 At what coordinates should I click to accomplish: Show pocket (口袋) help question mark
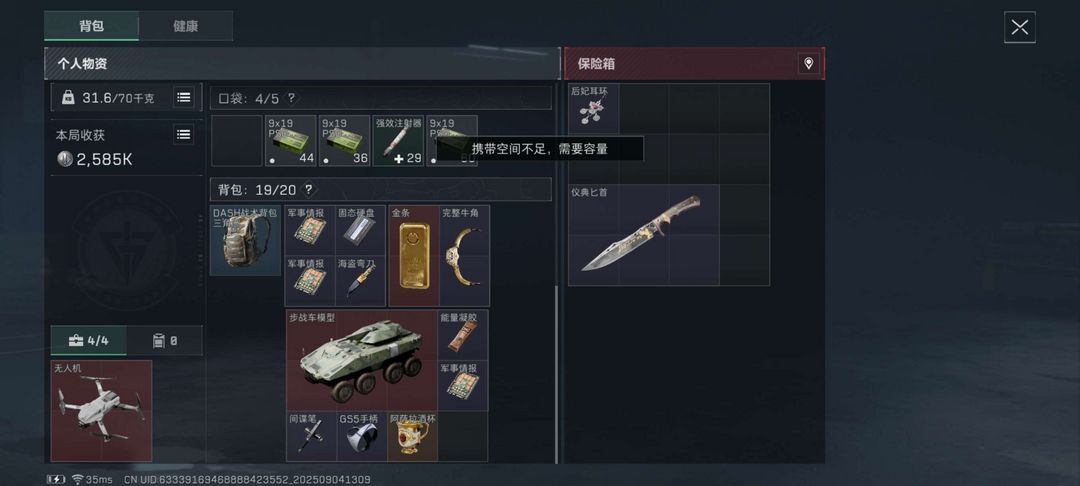[x=291, y=98]
